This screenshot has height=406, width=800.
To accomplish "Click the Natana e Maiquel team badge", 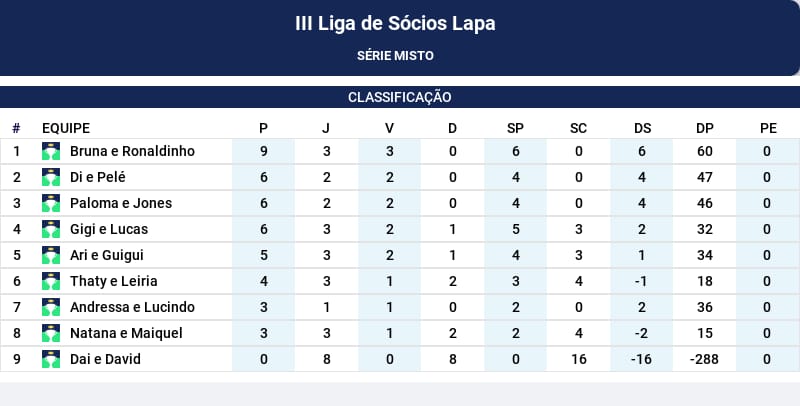I will click(x=51, y=333).
